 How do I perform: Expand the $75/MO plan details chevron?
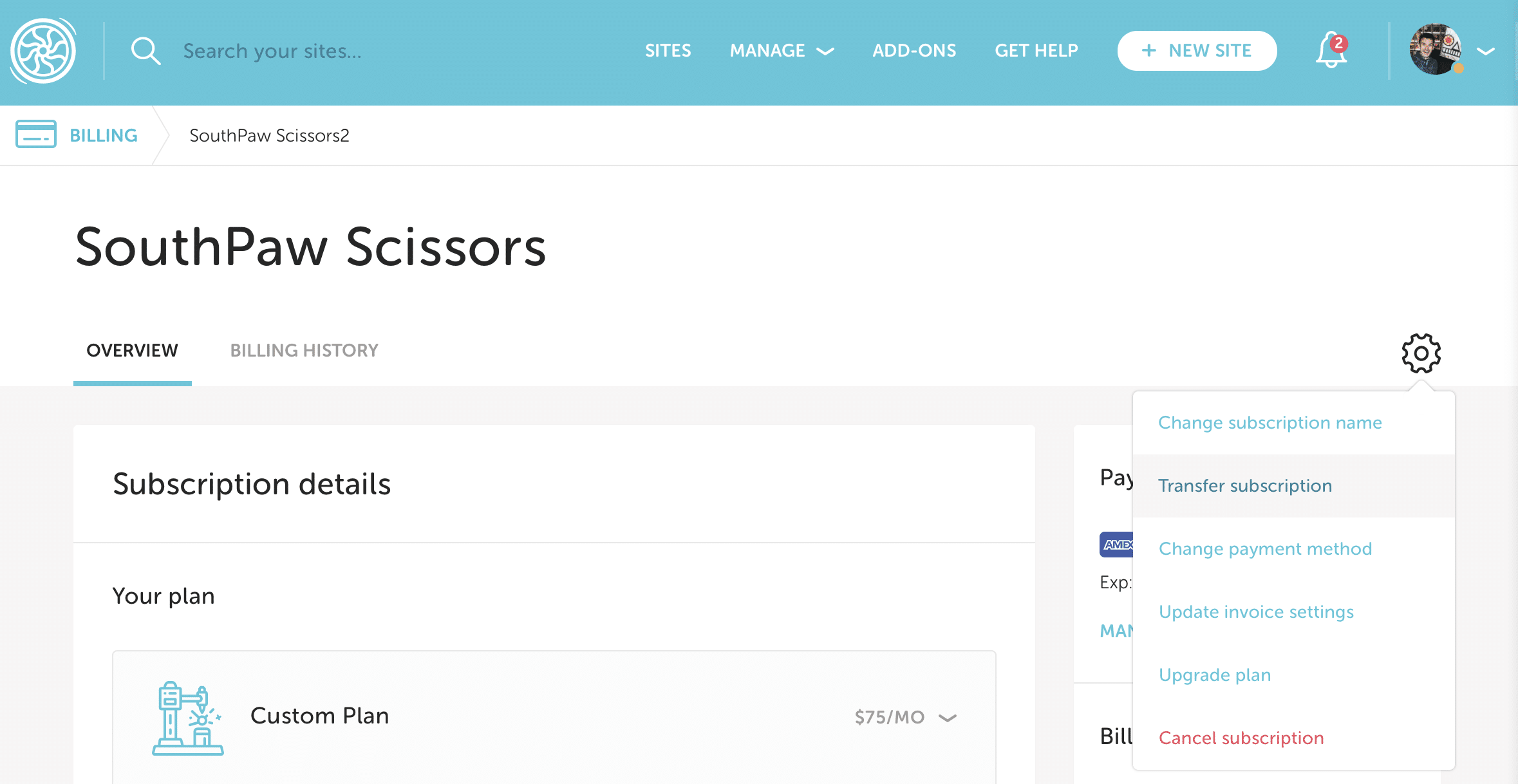tap(948, 717)
